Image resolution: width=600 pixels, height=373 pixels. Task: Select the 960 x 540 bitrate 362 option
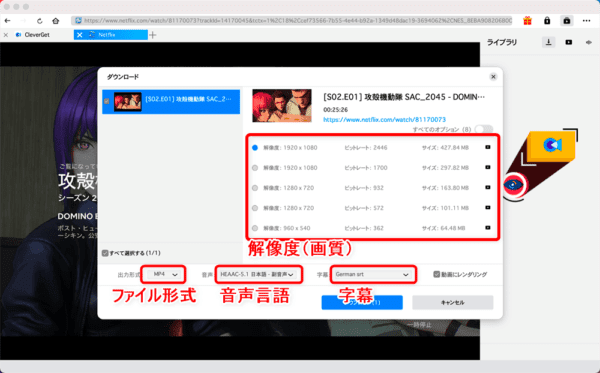point(255,228)
